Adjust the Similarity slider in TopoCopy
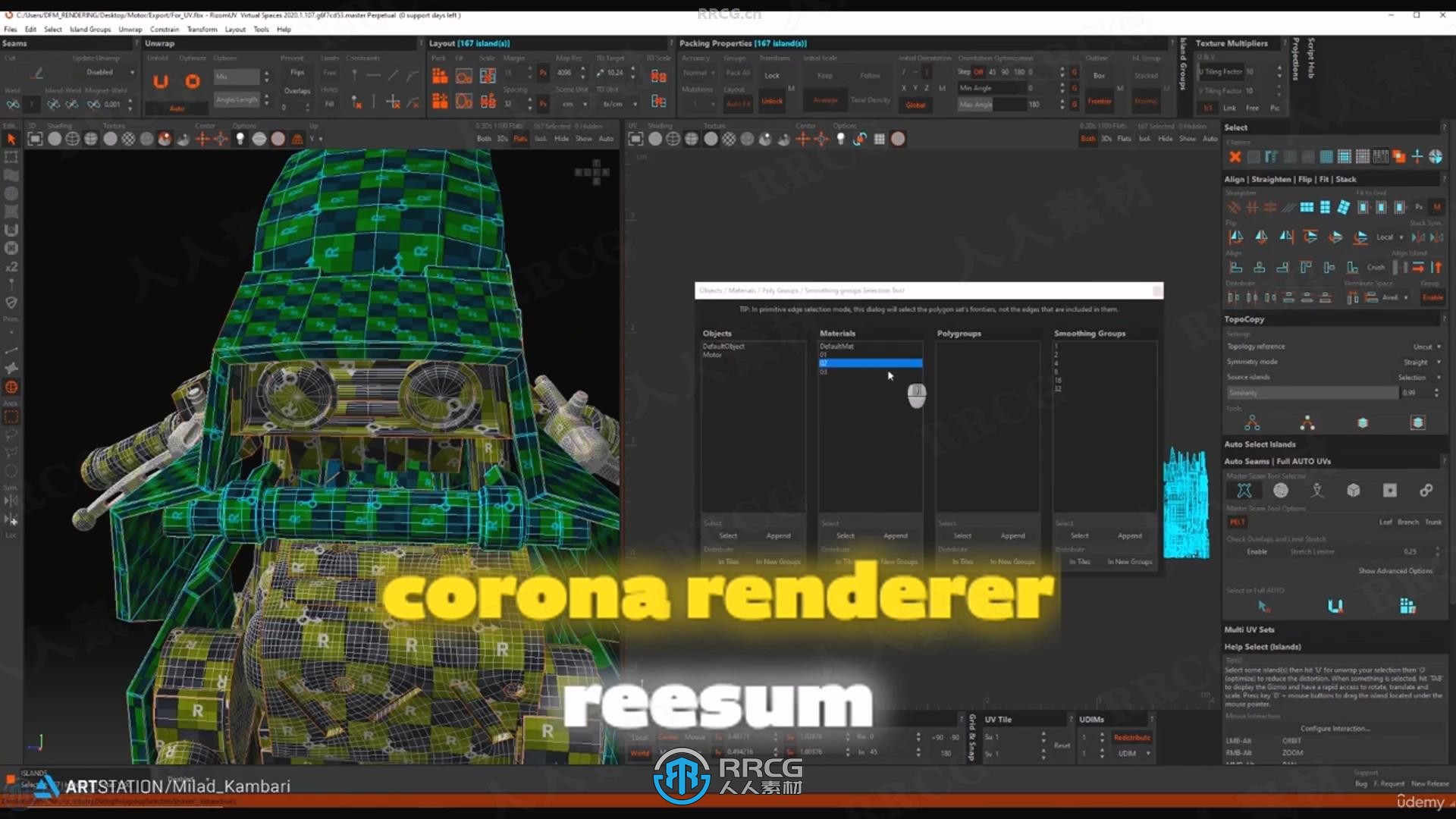Viewport: 1456px width, 819px height. pyautogui.click(x=1313, y=393)
